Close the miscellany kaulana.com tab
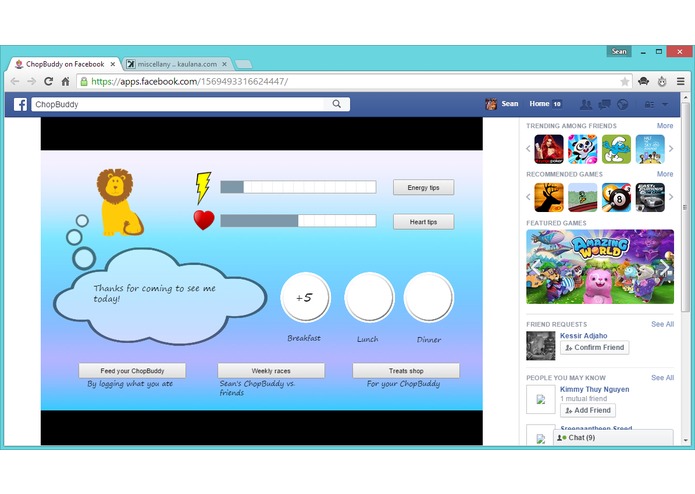Viewport: 695px width, 494px height. pos(224,64)
